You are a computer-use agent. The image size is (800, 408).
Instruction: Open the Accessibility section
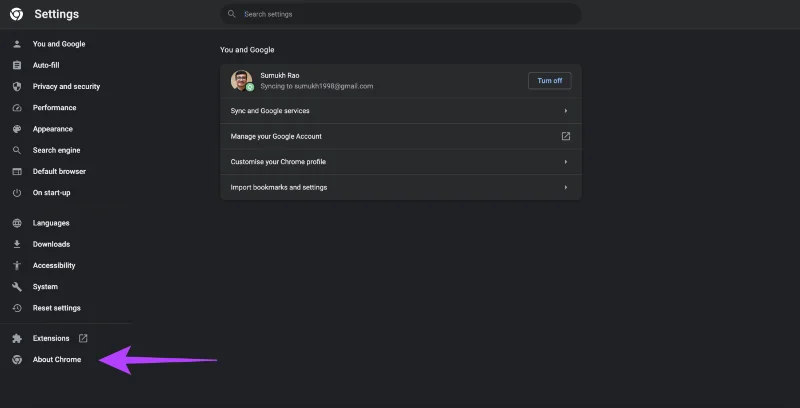pyautogui.click(x=54, y=265)
